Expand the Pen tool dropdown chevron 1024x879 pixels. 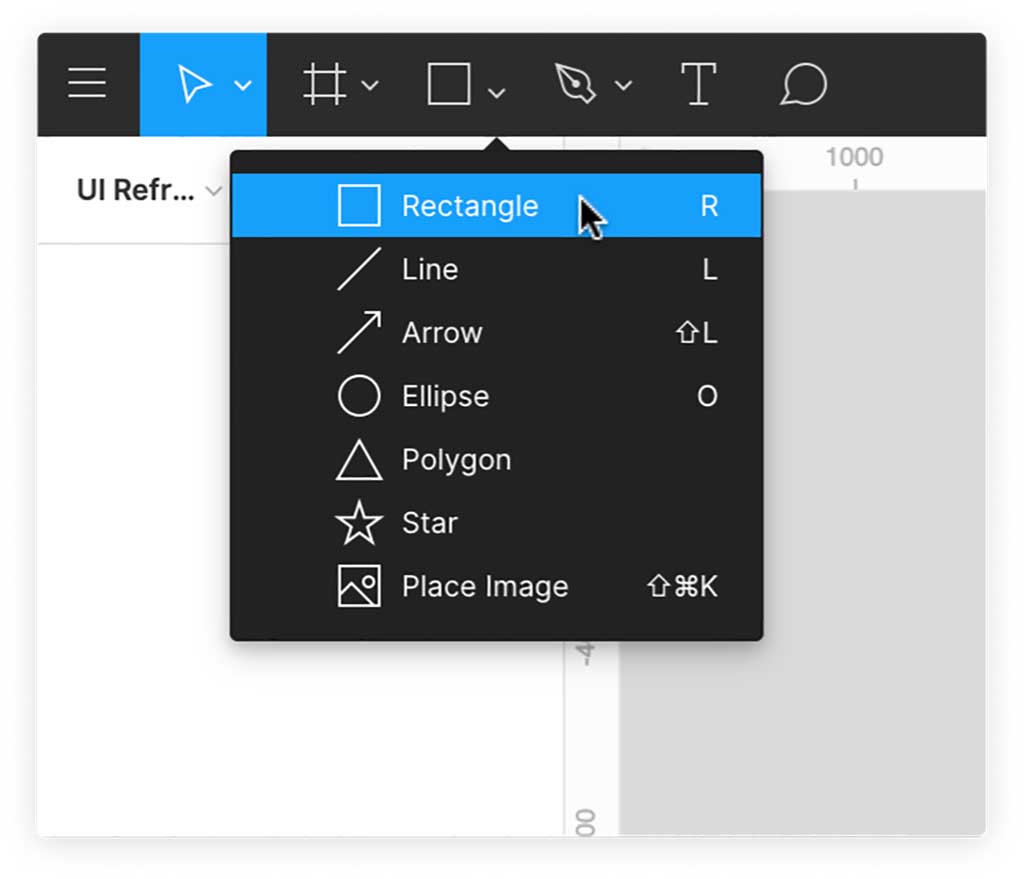coord(624,85)
